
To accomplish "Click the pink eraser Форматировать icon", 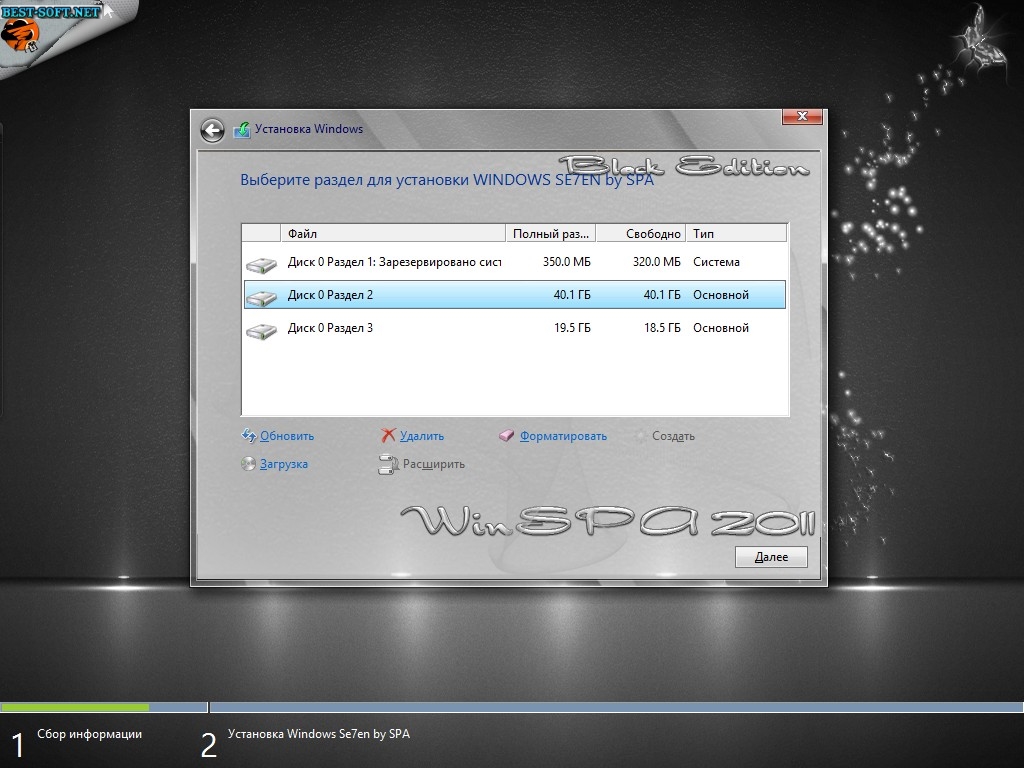I will (x=507, y=435).
